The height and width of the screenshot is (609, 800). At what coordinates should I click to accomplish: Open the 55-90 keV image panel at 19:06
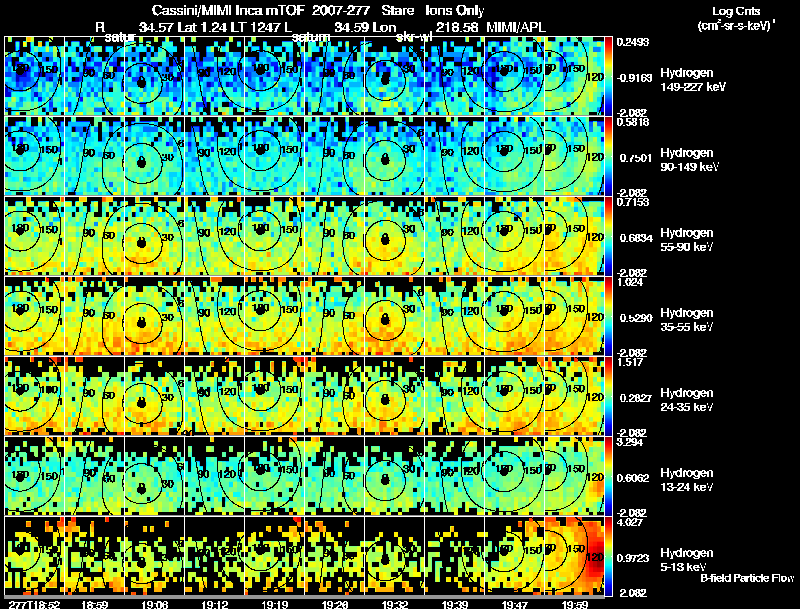pos(155,236)
